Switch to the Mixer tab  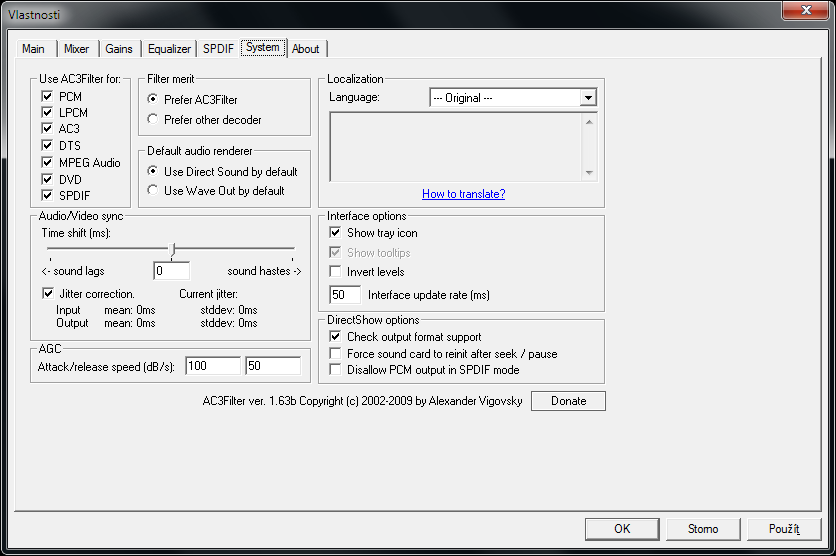click(x=76, y=49)
